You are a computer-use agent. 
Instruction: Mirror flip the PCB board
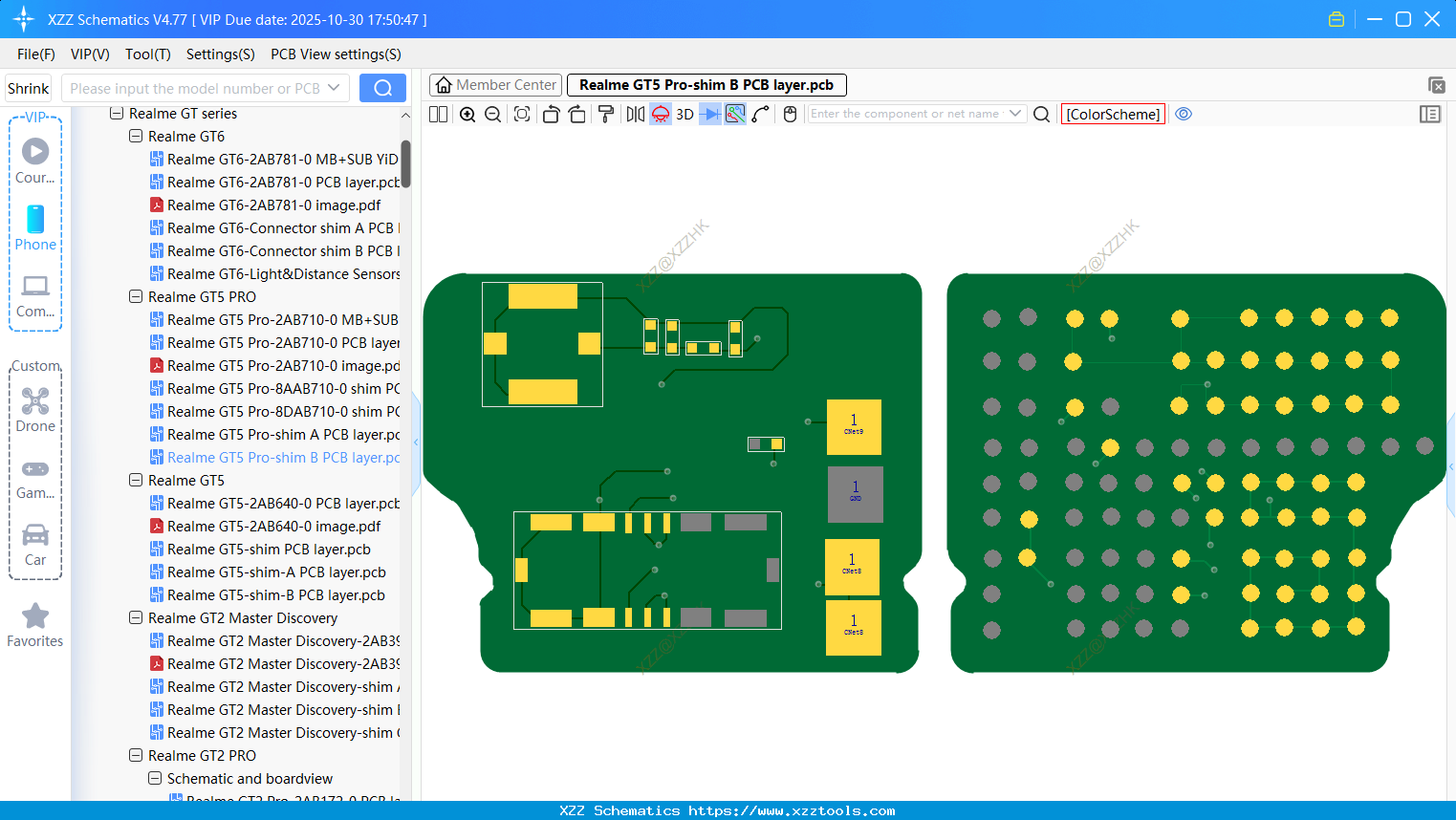click(x=635, y=114)
